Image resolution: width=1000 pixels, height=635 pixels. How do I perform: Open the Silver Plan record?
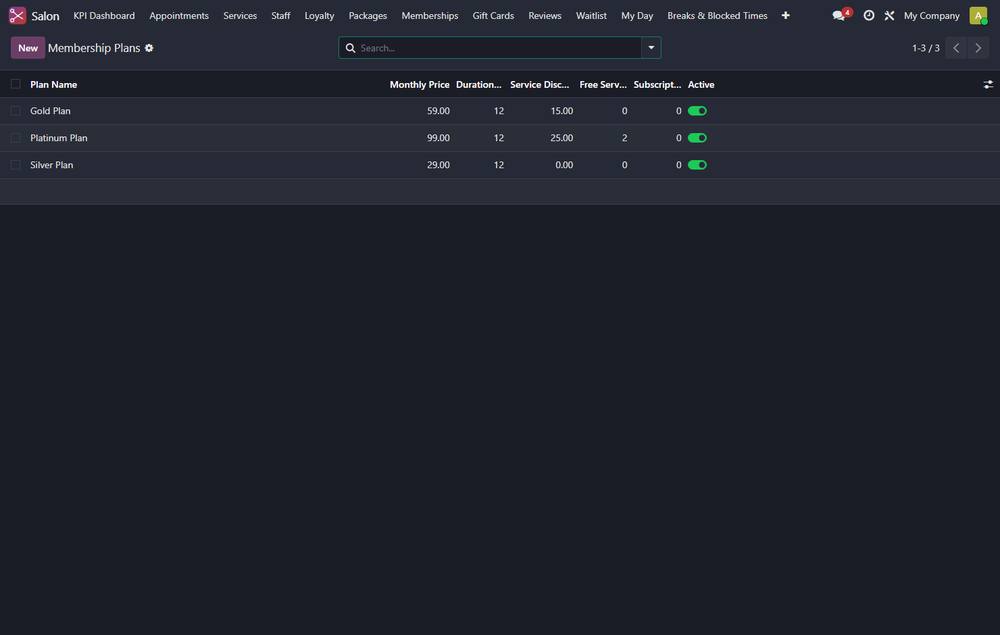52,164
